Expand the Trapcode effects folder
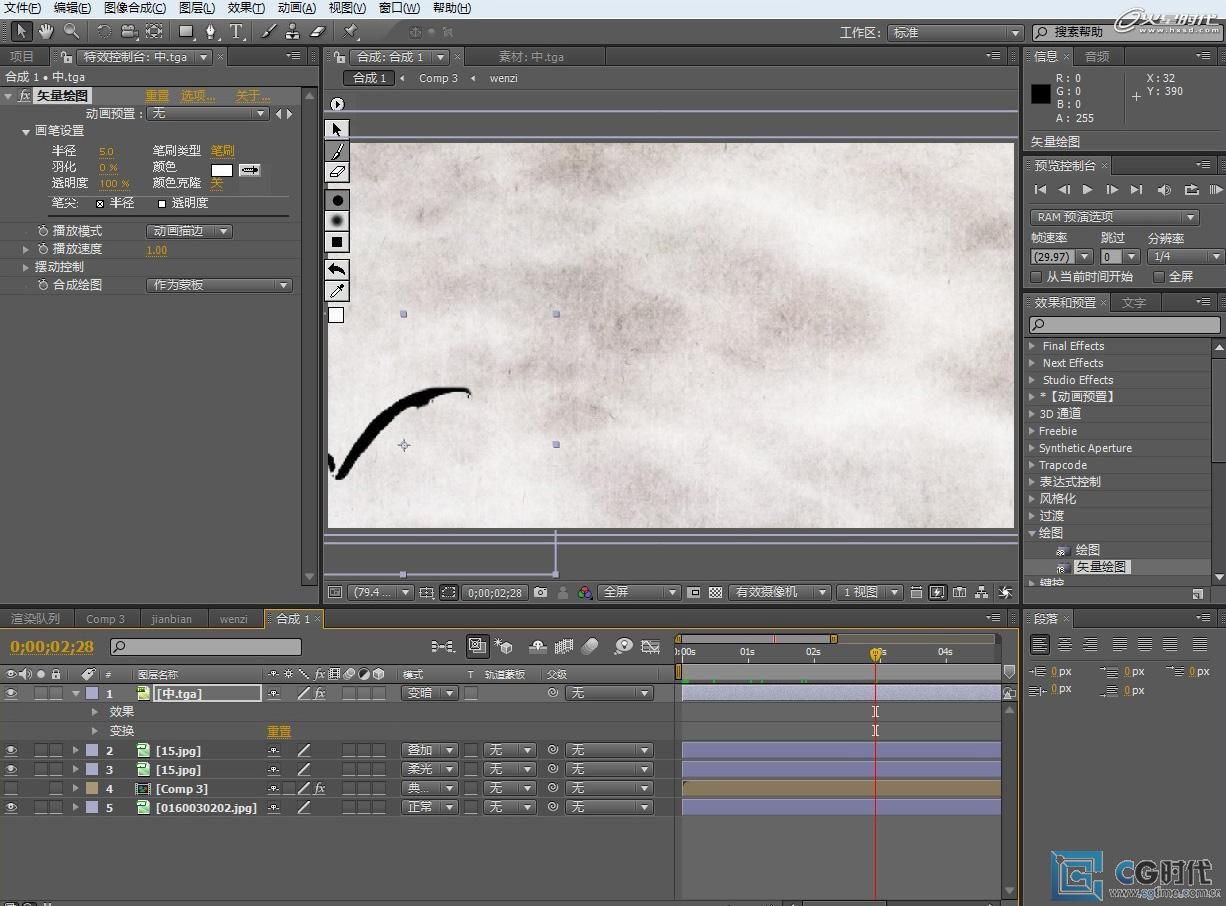This screenshot has height=906, width=1226. click(x=1032, y=465)
